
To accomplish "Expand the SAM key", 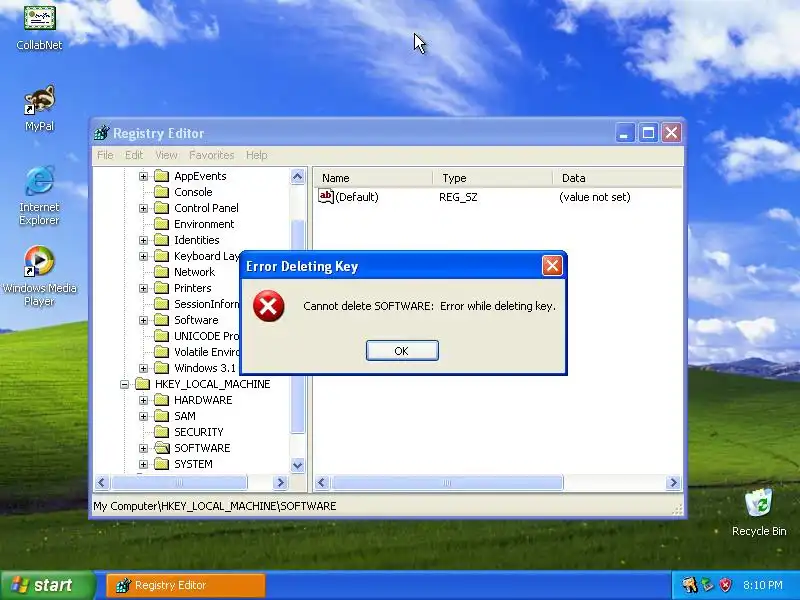I will pos(143,416).
